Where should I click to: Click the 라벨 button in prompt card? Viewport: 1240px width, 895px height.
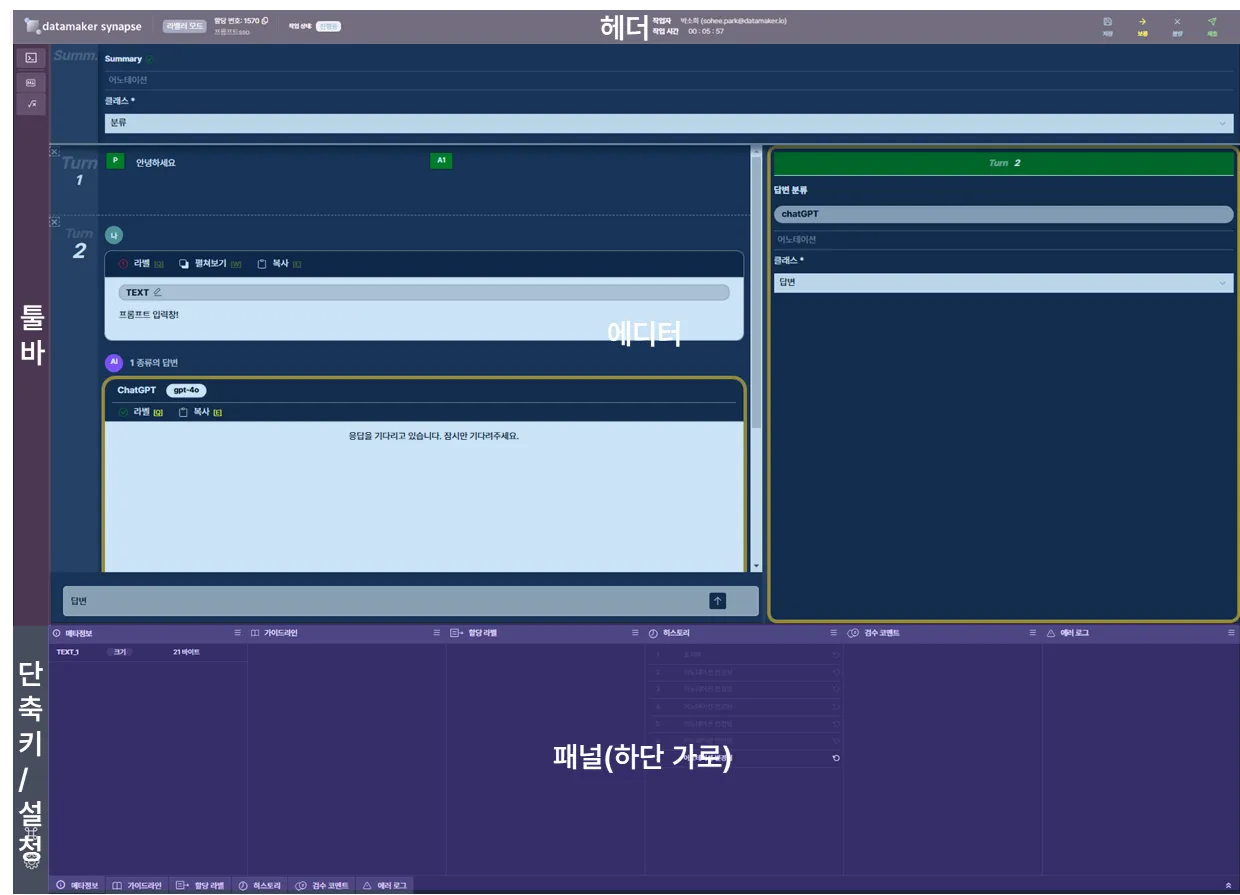pyautogui.click(x=141, y=264)
